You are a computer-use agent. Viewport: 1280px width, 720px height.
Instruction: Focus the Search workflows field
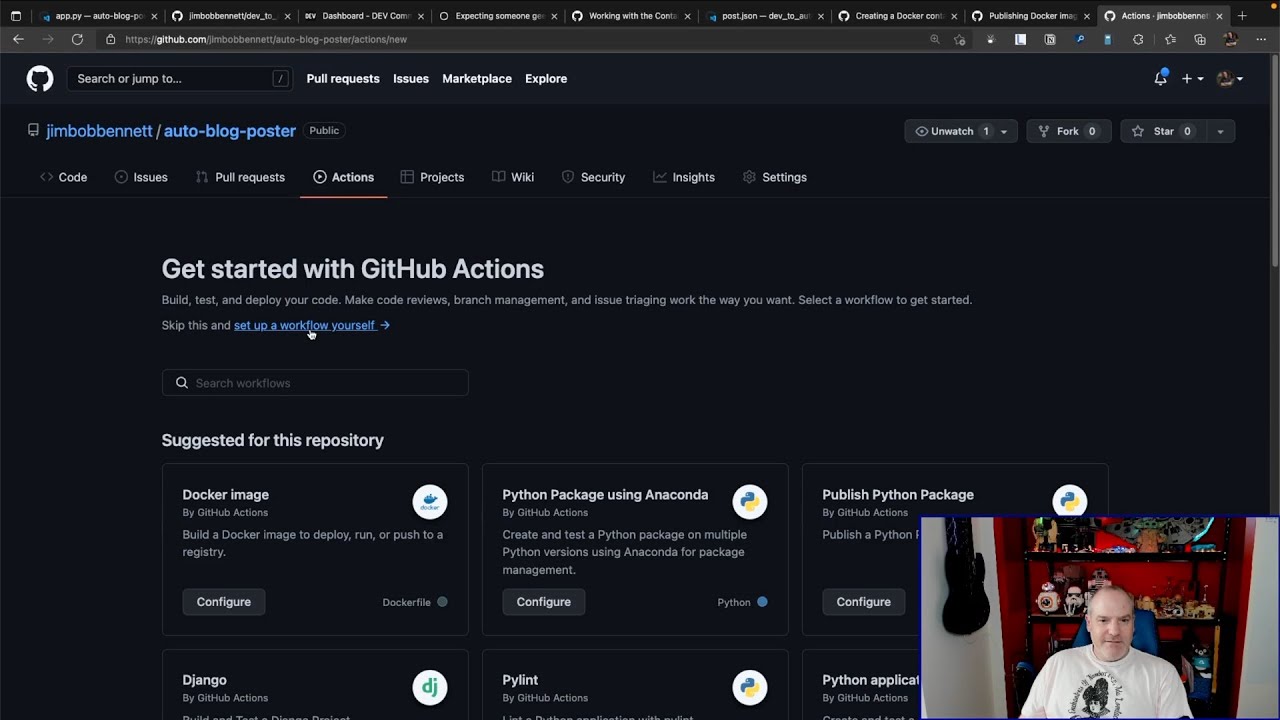[x=315, y=383]
